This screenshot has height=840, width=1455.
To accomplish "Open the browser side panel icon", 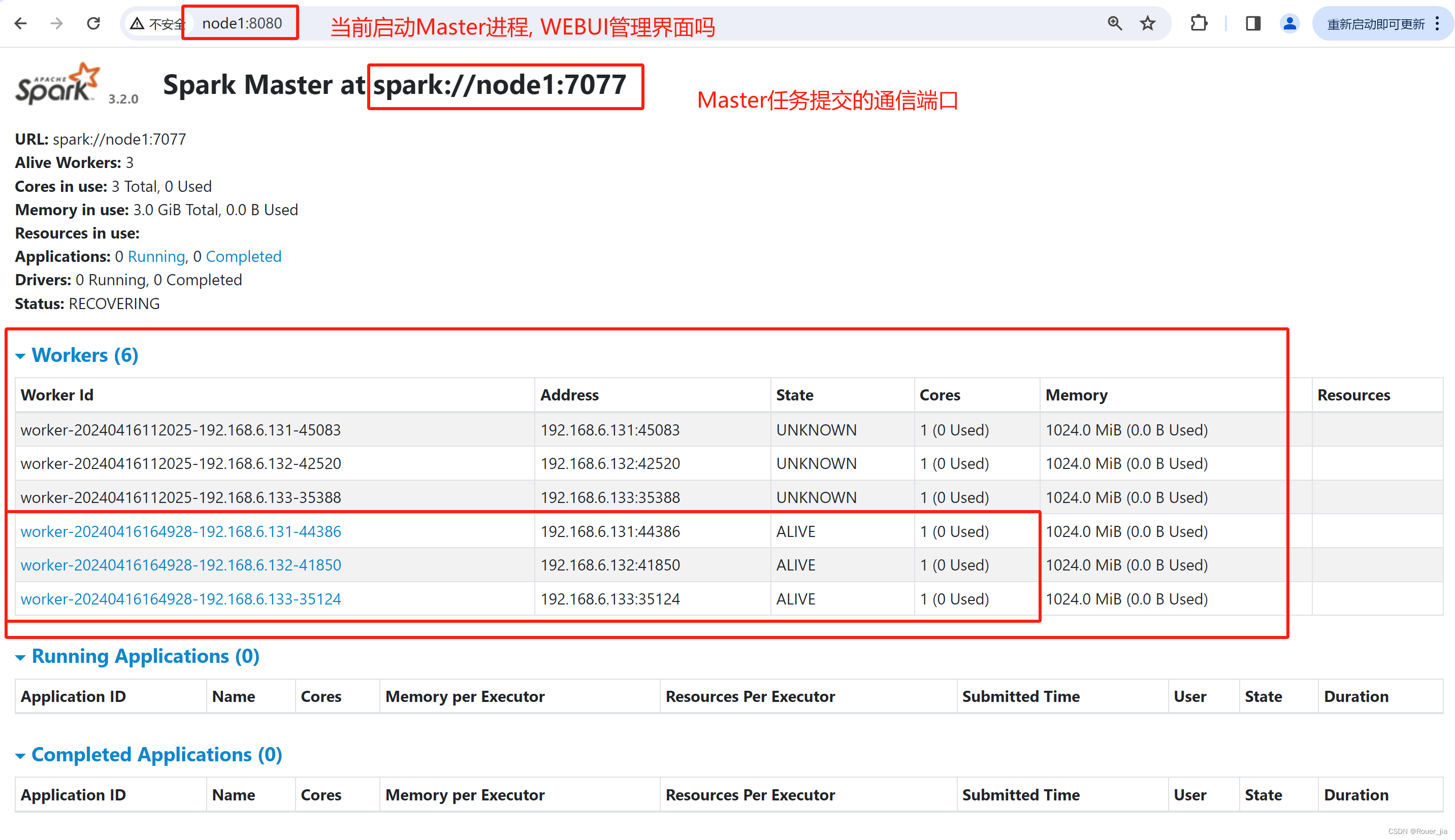I will [1252, 24].
